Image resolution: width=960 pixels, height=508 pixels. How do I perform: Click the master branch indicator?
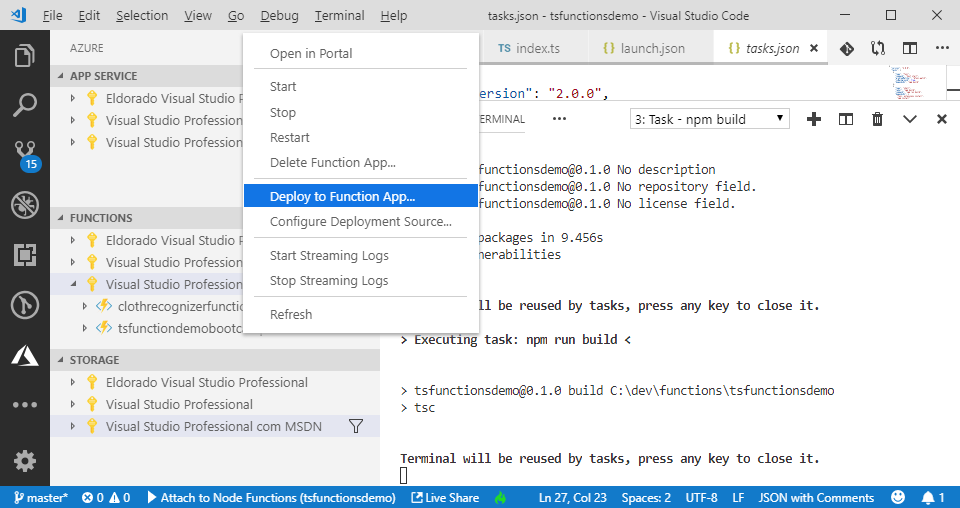coord(40,498)
